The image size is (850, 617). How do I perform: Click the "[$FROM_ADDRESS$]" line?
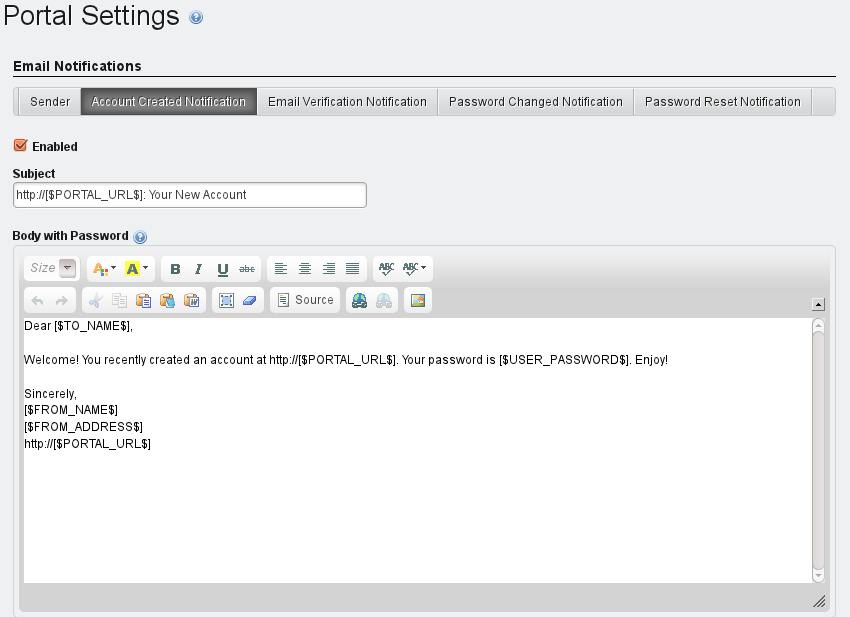(83, 427)
